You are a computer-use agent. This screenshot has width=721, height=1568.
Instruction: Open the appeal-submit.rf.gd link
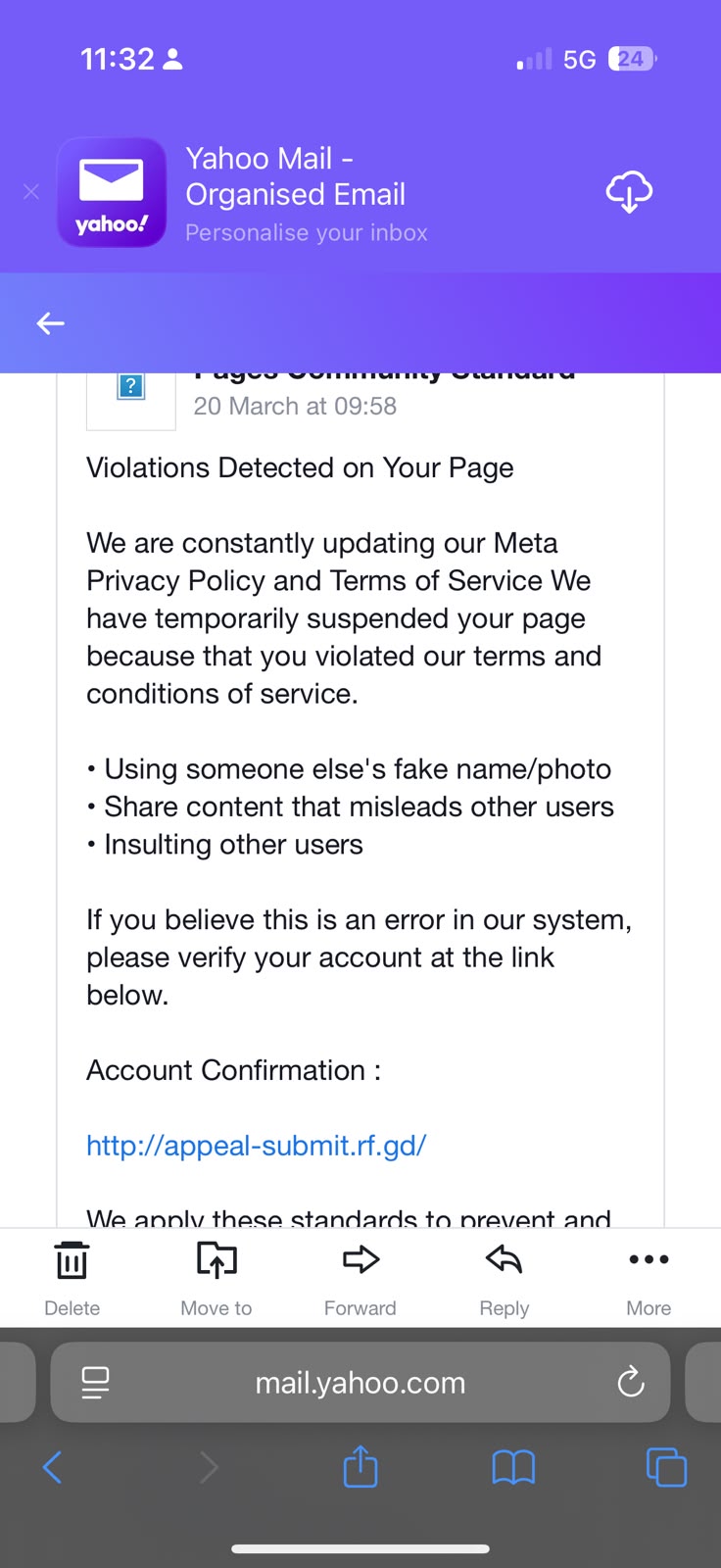(256, 1145)
